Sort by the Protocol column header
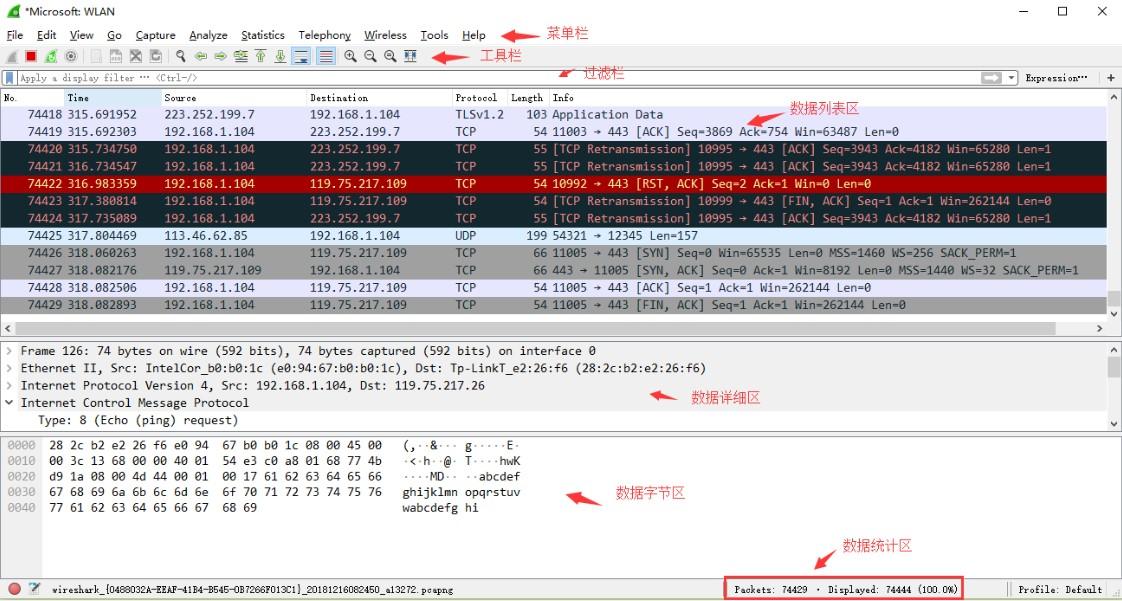1122x601 pixels. point(479,98)
